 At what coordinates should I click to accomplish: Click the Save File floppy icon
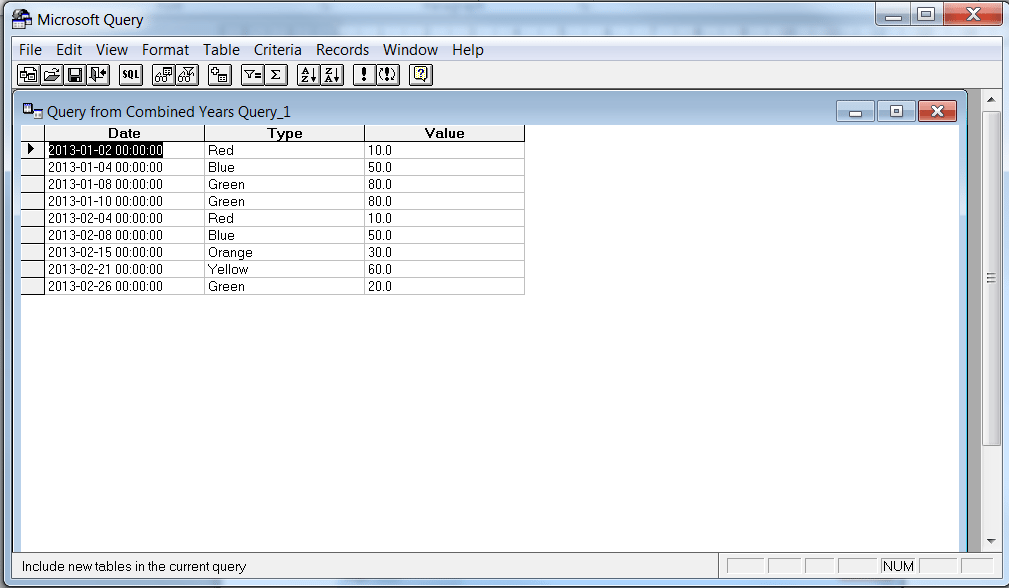pyautogui.click(x=75, y=75)
